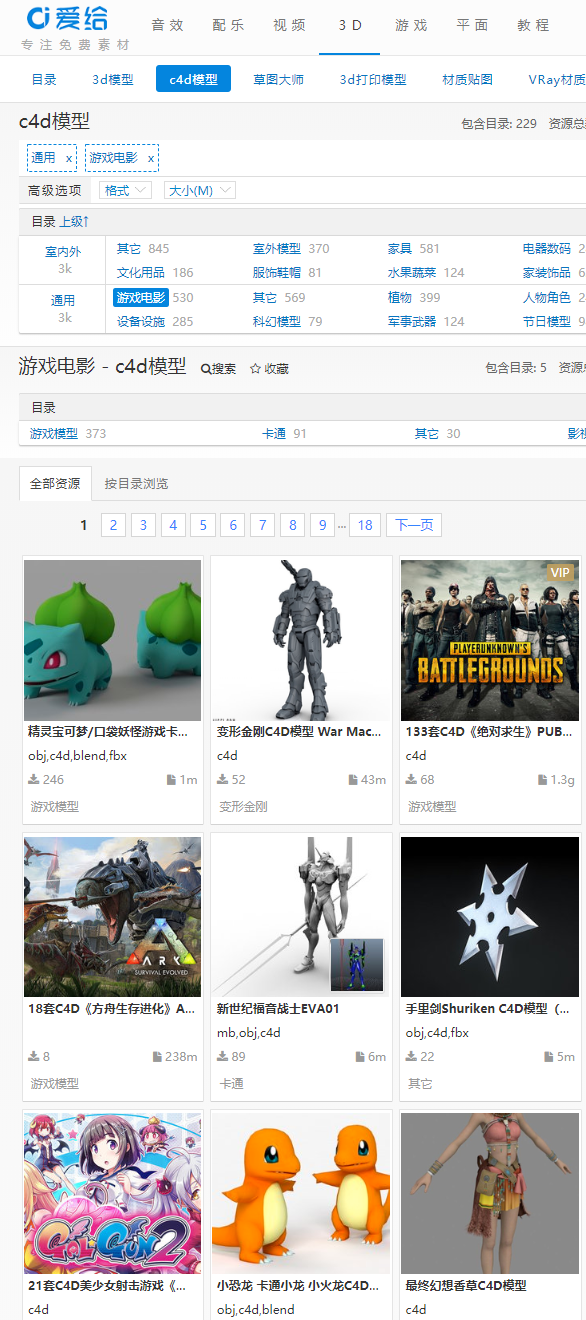Open the 家具 category link
586x1320 pixels.
pos(400,248)
